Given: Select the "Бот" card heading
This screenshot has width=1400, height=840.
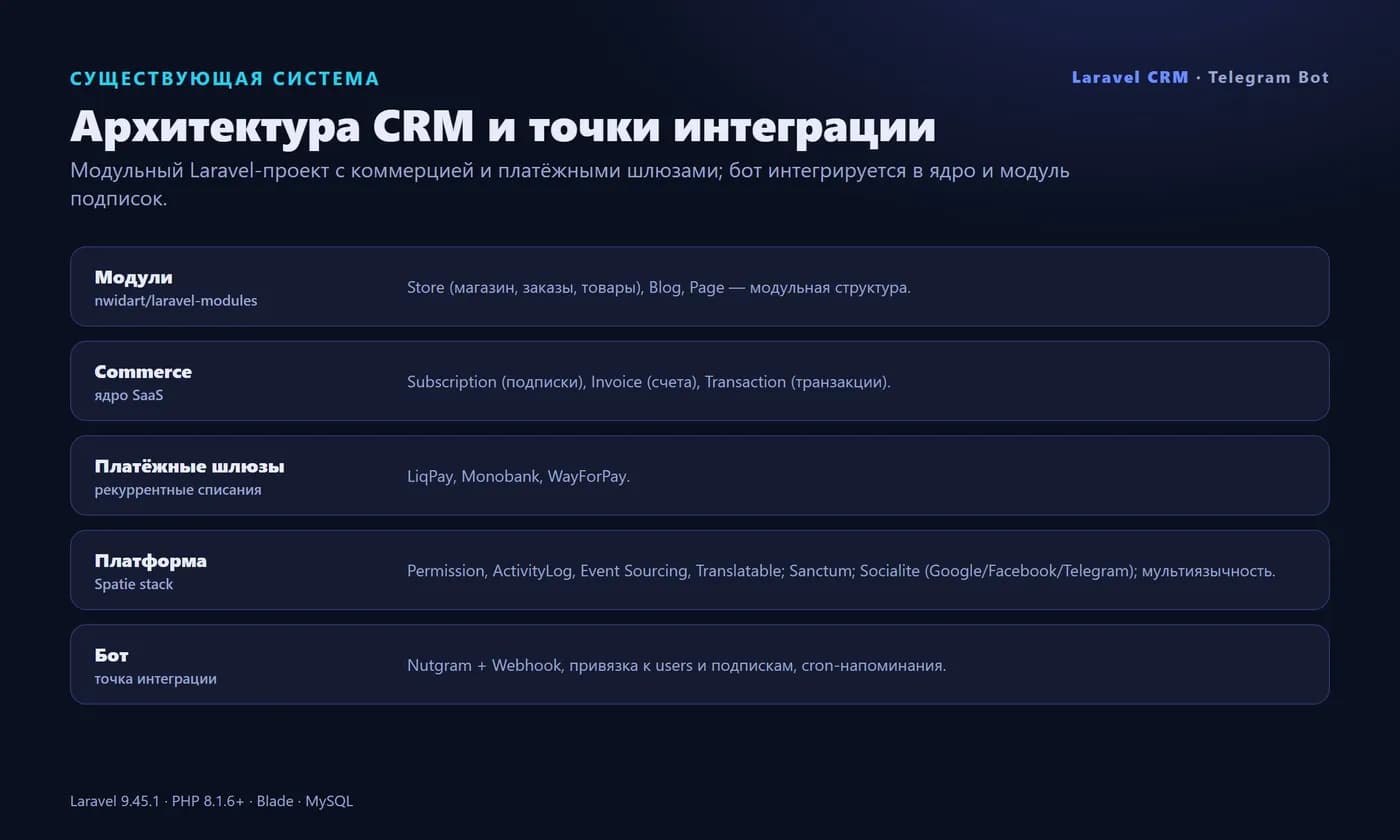Looking at the screenshot, I should [112, 655].
